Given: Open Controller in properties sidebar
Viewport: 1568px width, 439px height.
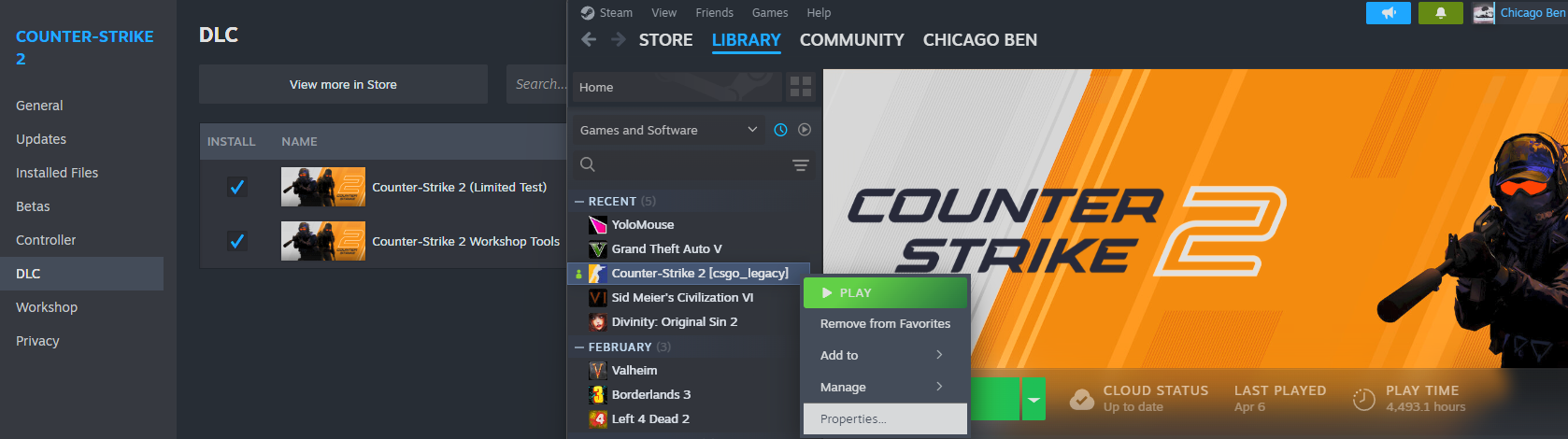Looking at the screenshot, I should click(x=81, y=240).
